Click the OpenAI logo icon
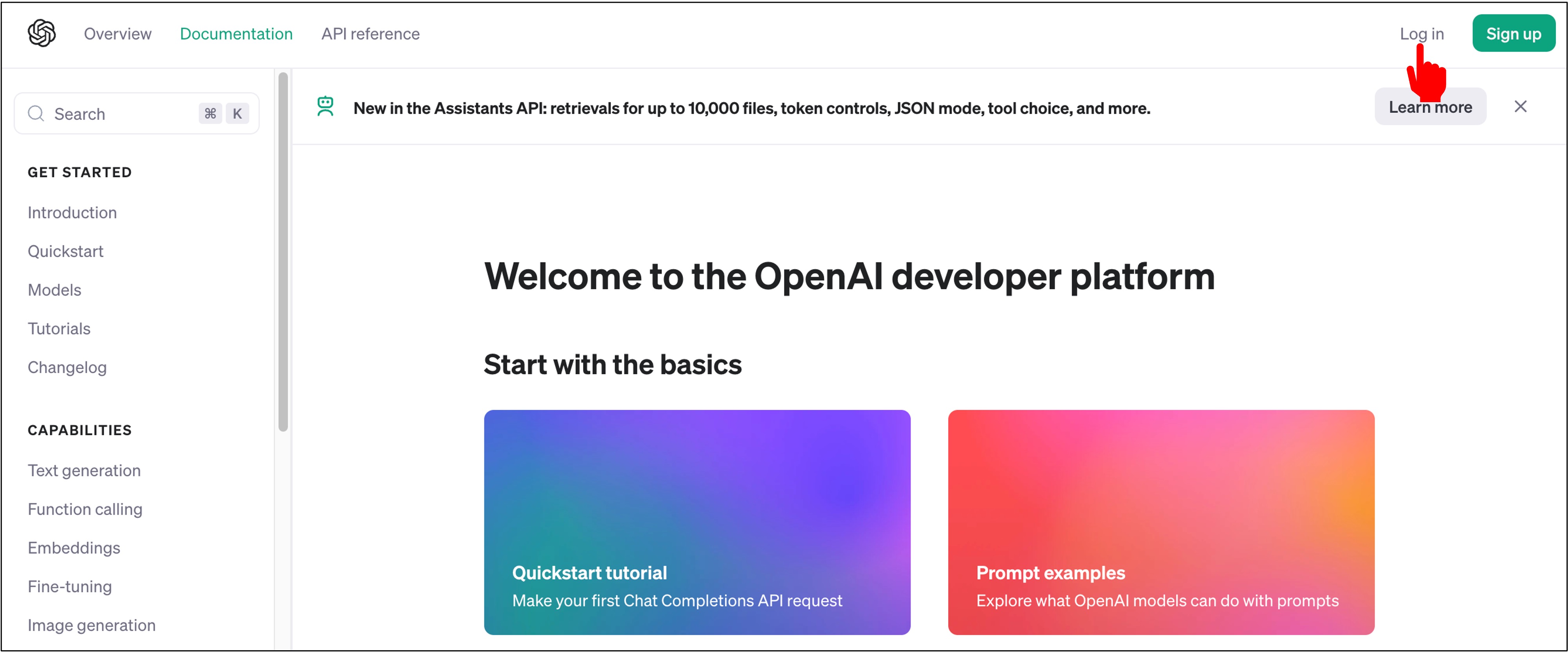The height and width of the screenshot is (653, 1568). coord(42,33)
